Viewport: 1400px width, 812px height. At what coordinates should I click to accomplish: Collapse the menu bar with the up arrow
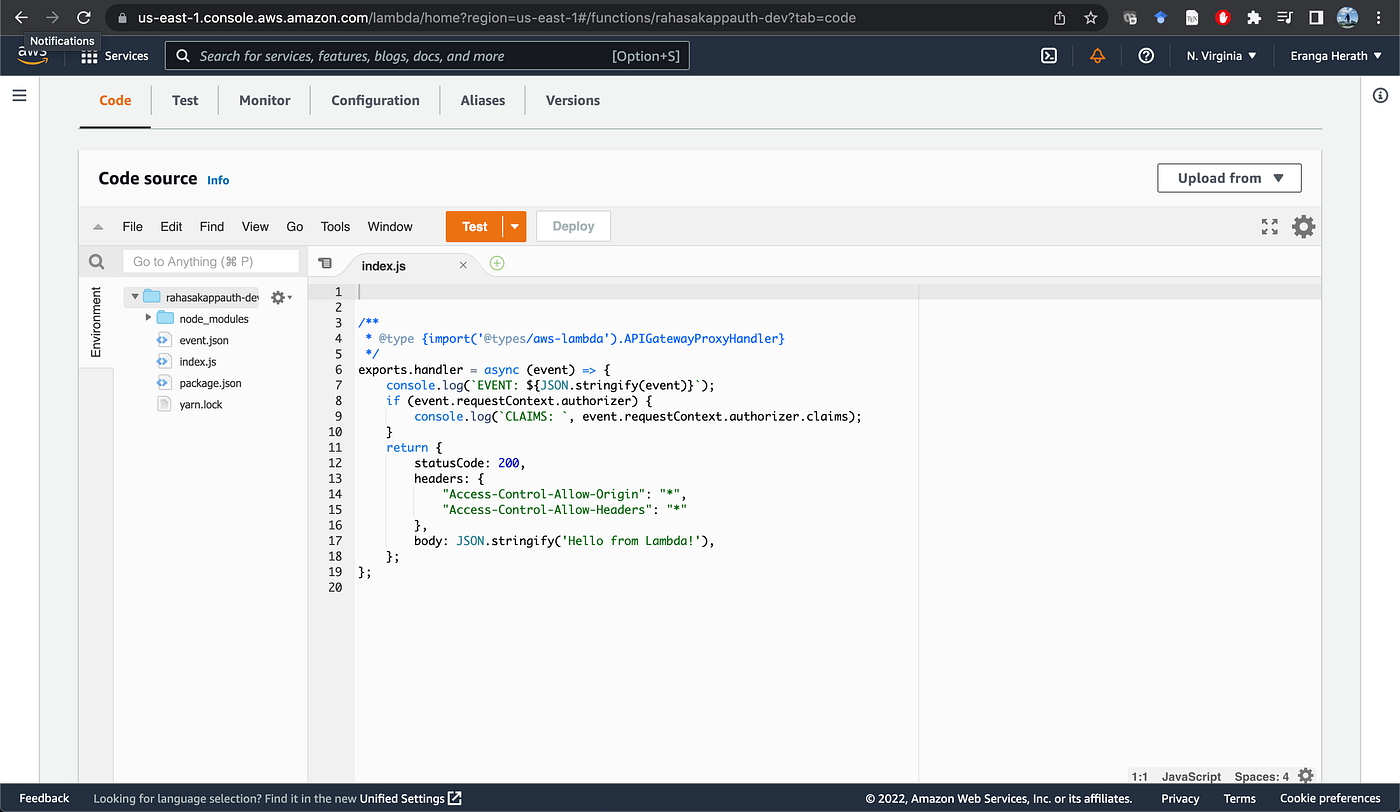pyautogui.click(x=98, y=227)
